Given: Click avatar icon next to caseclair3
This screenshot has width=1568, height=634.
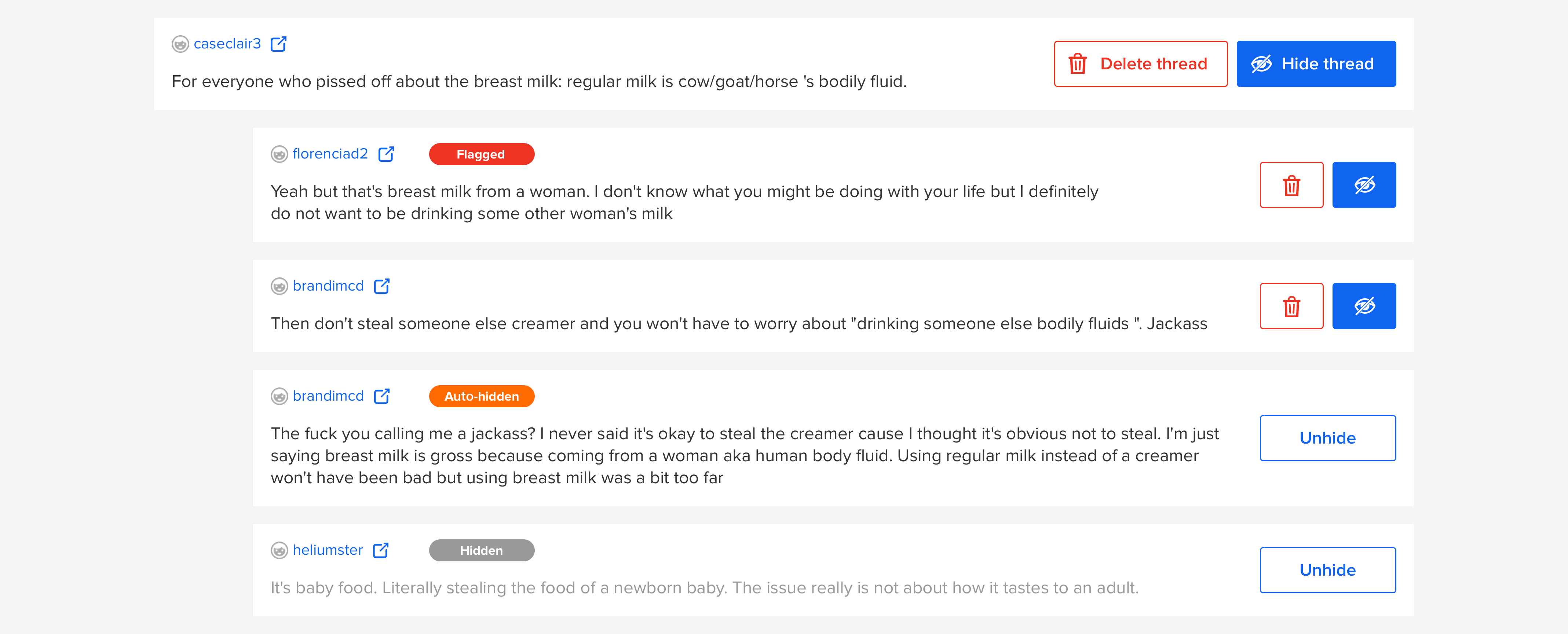Looking at the screenshot, I should point(180,44).
